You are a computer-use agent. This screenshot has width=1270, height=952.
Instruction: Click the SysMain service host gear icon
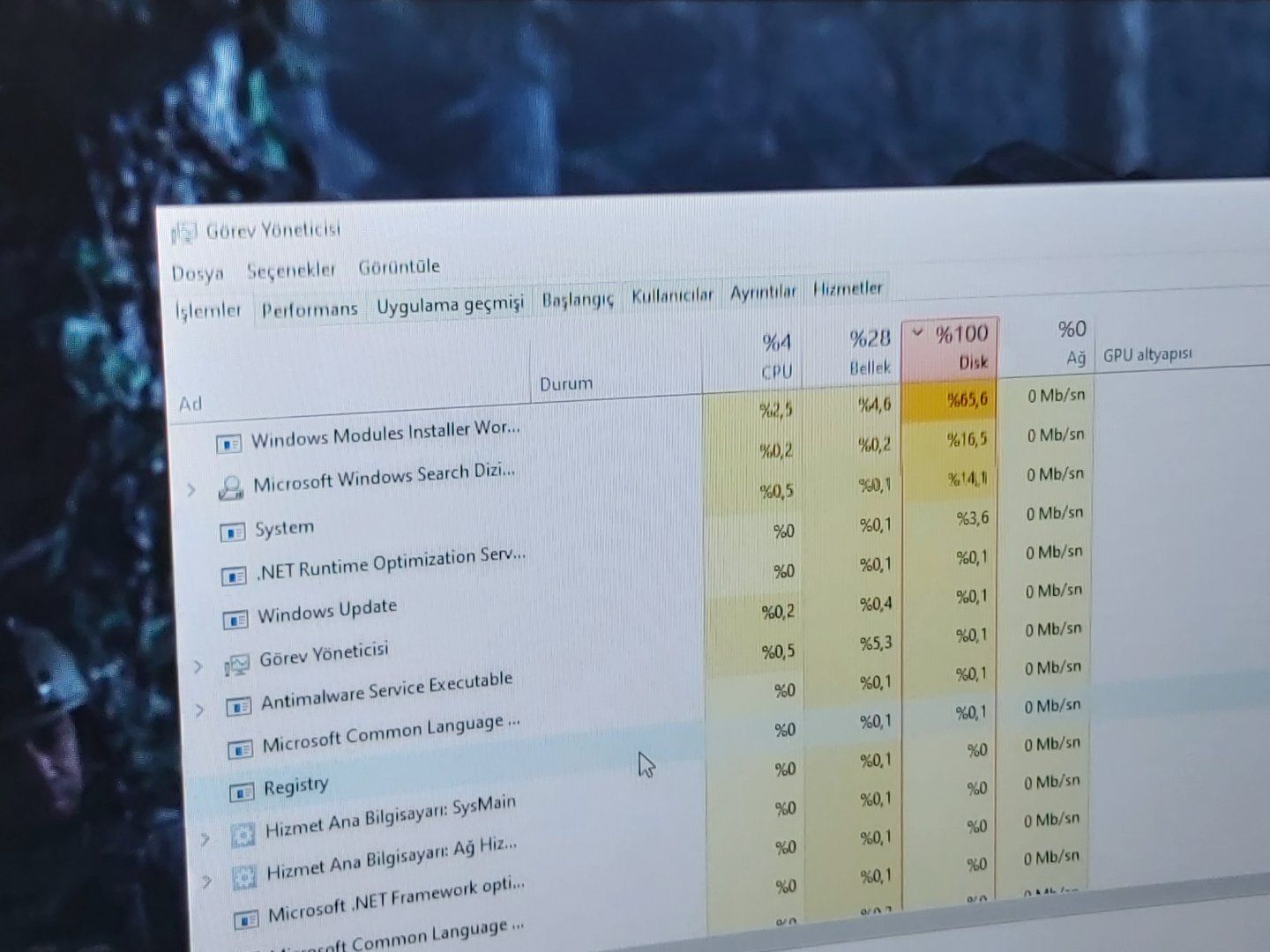click(x=243, y=834)
